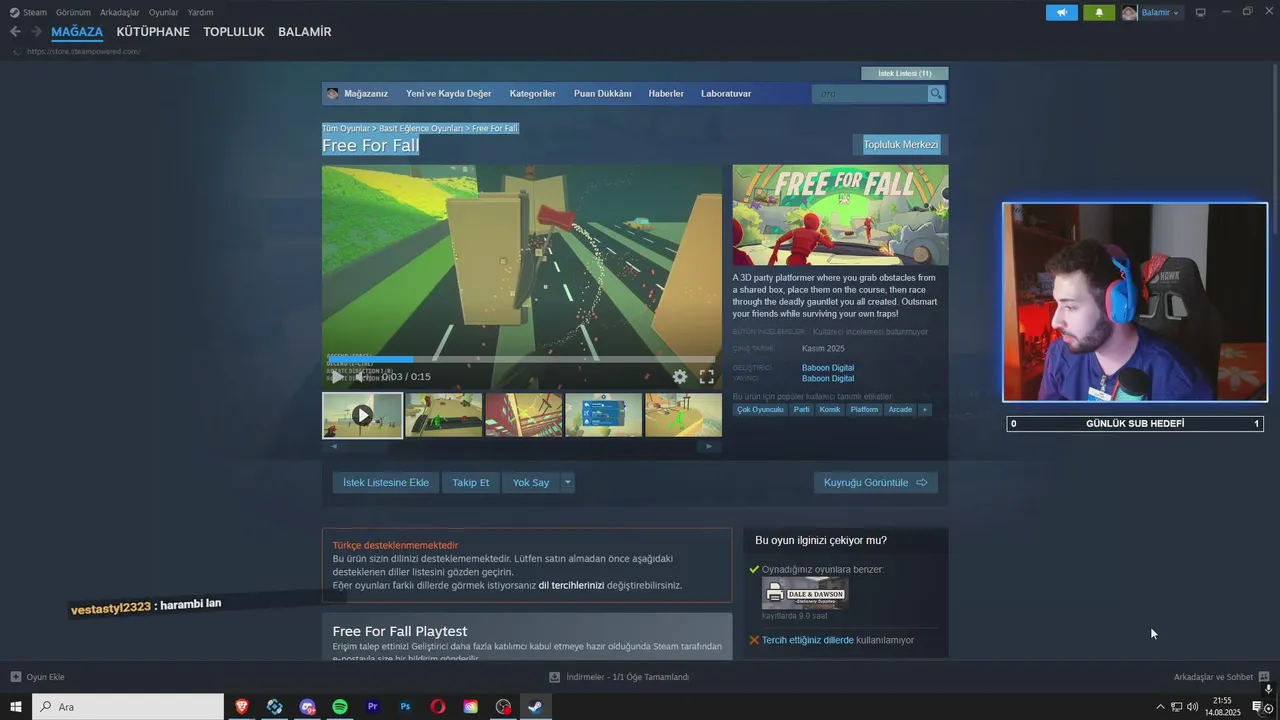Click the Çok Oyunculu tag
Viewport: 1280px width, 720px height.
click(760, 409)
